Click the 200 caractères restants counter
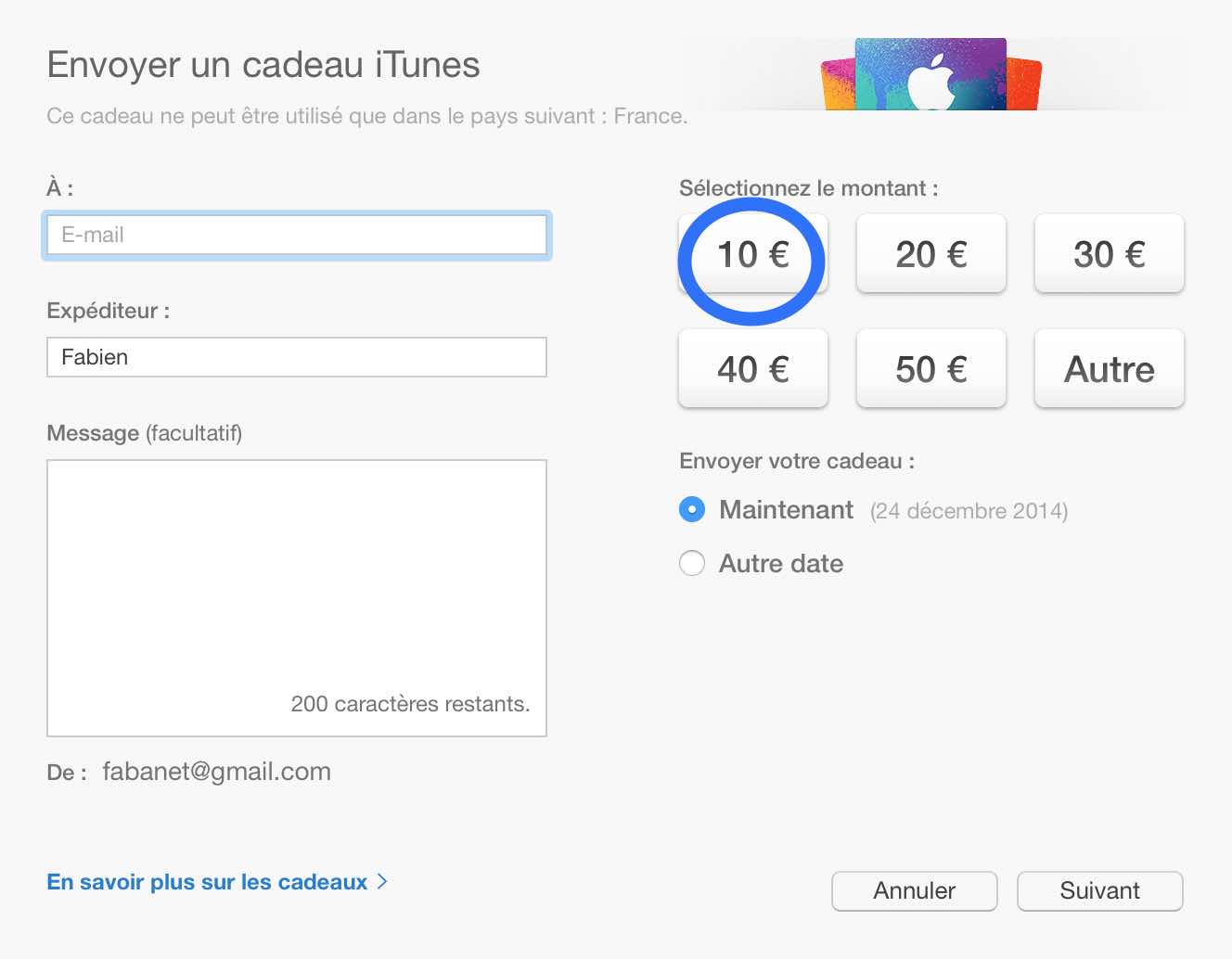 click(x=411, y=704)
